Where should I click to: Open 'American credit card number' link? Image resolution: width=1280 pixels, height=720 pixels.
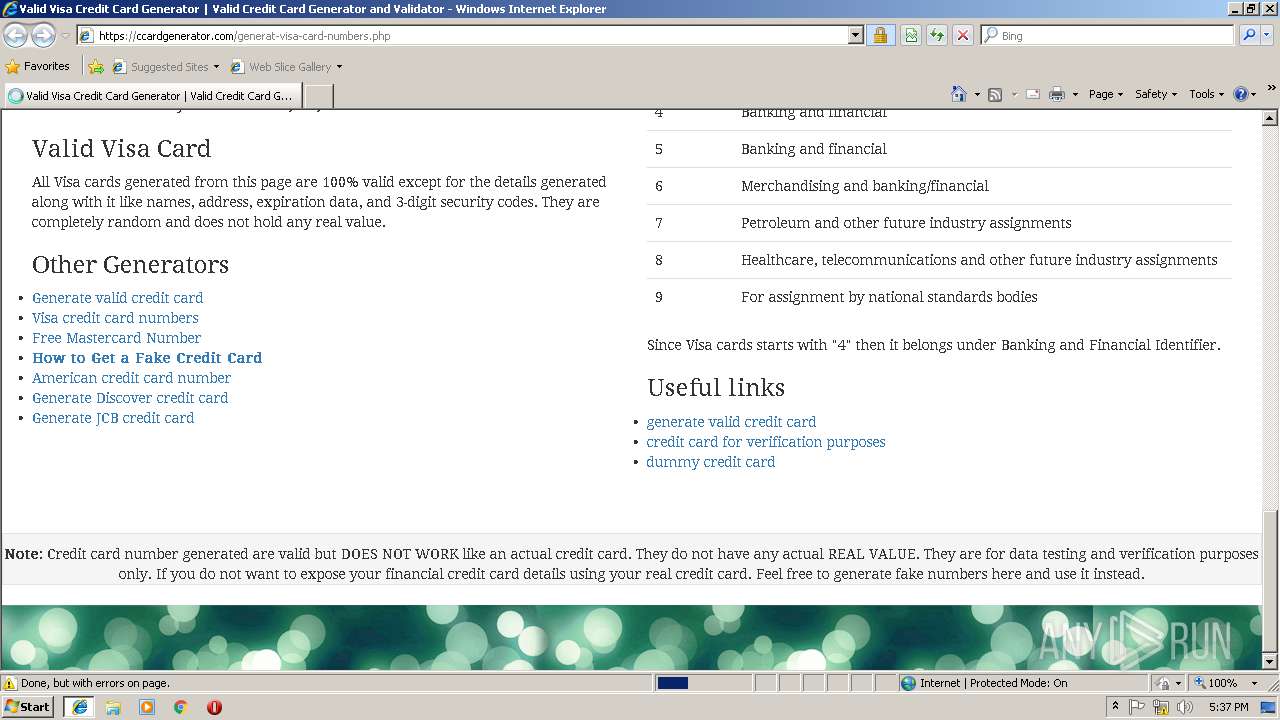131,378
